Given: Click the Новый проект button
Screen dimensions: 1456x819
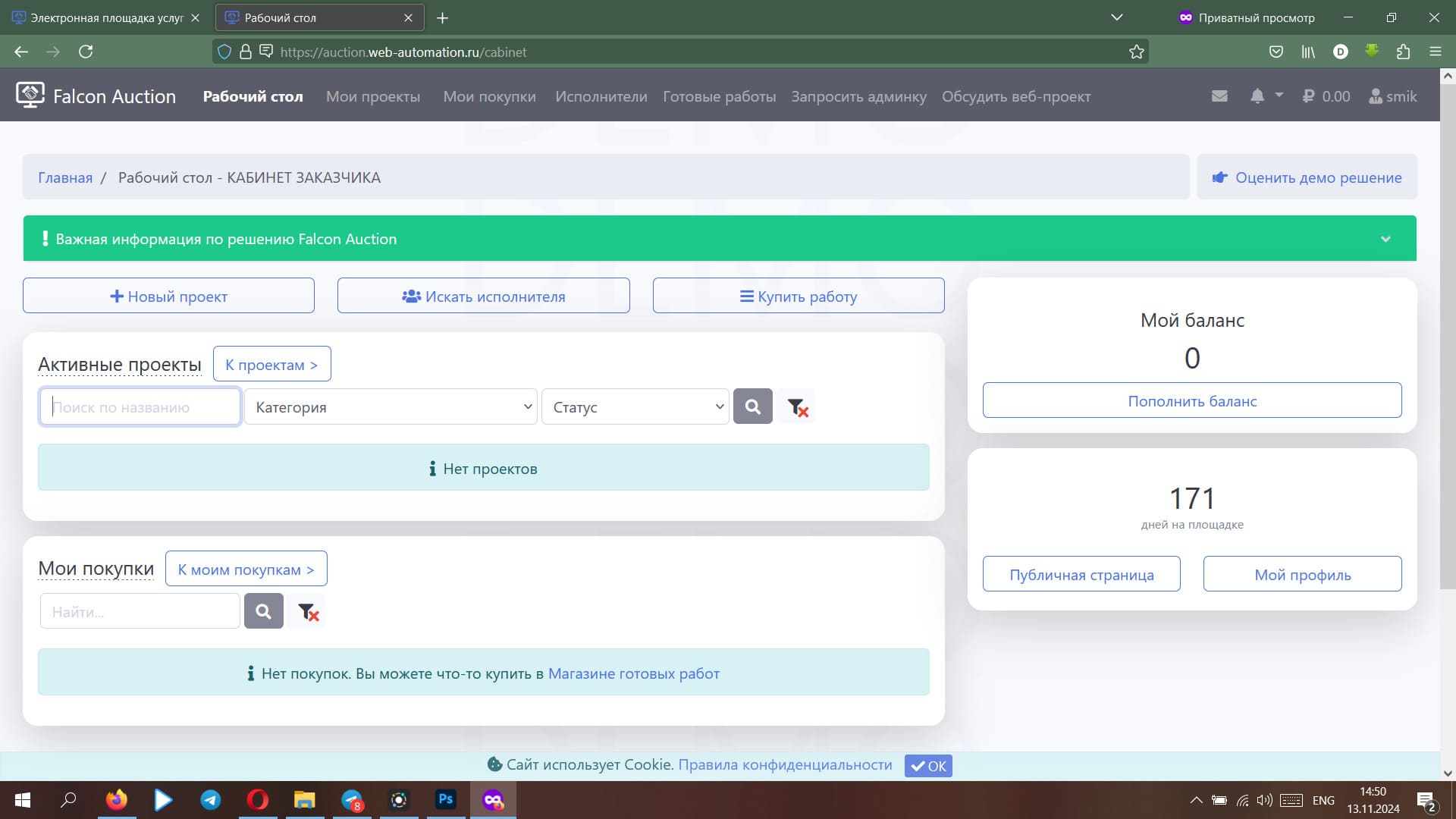Looking at the screenshot, I should tap(168, 296).
